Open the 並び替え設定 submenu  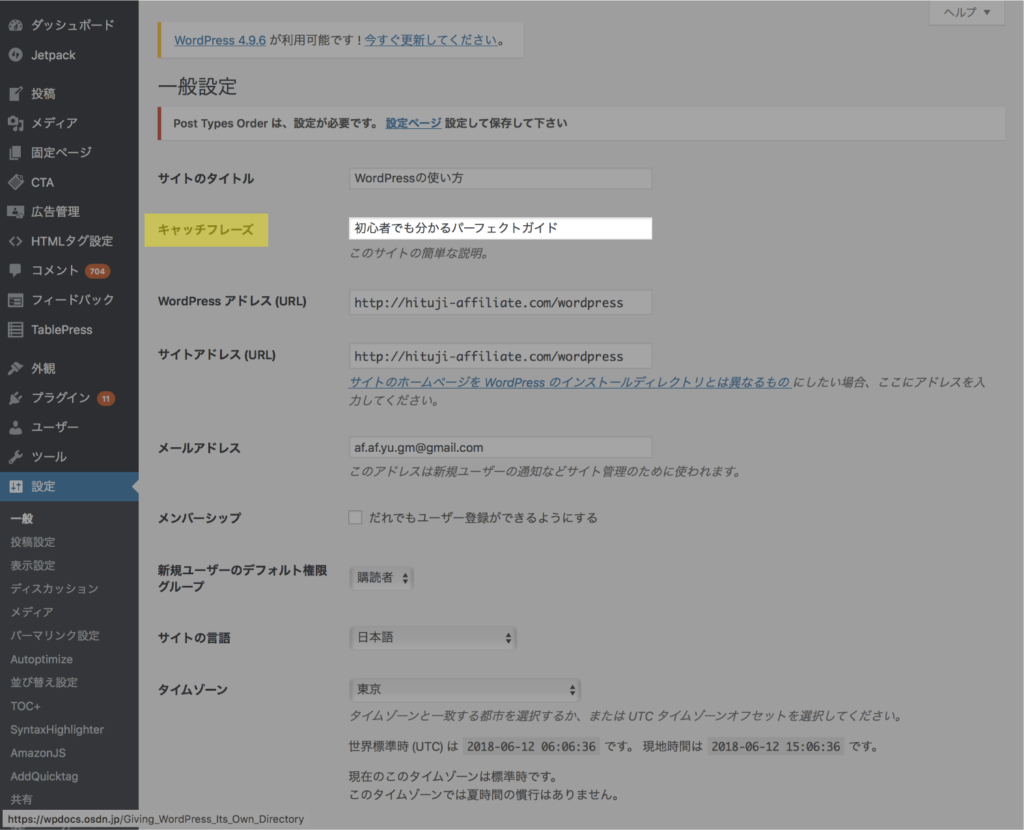(44, 682)
